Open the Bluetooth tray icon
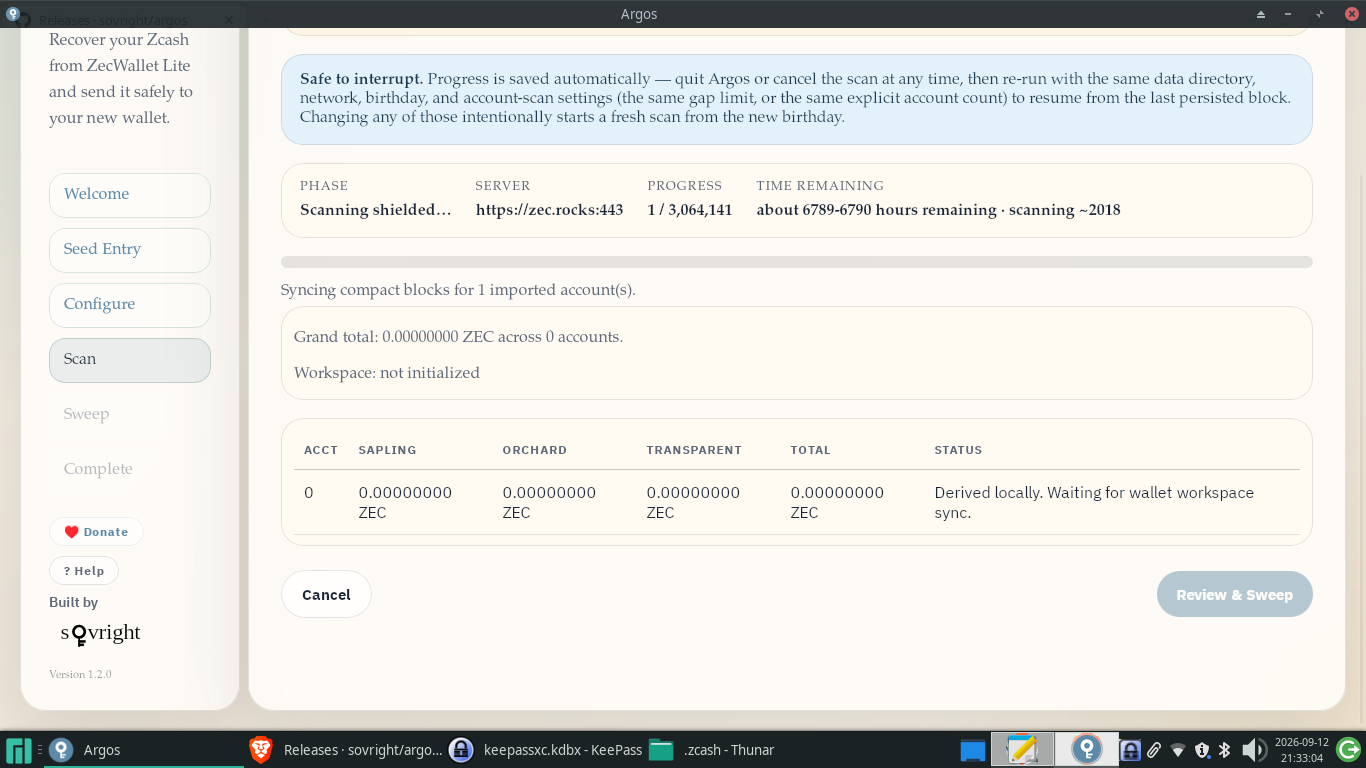The image size is (1366, 768). pyautogui.click(x=1224, y=750)
